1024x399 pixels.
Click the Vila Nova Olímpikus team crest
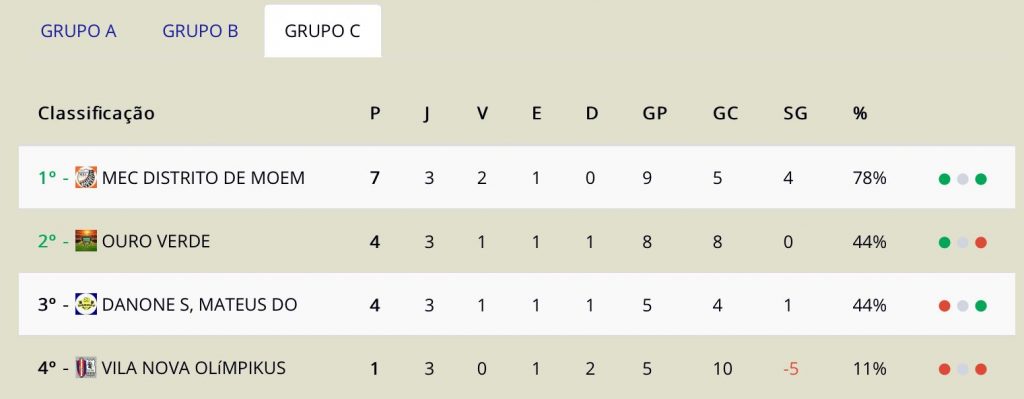(86, 368)
